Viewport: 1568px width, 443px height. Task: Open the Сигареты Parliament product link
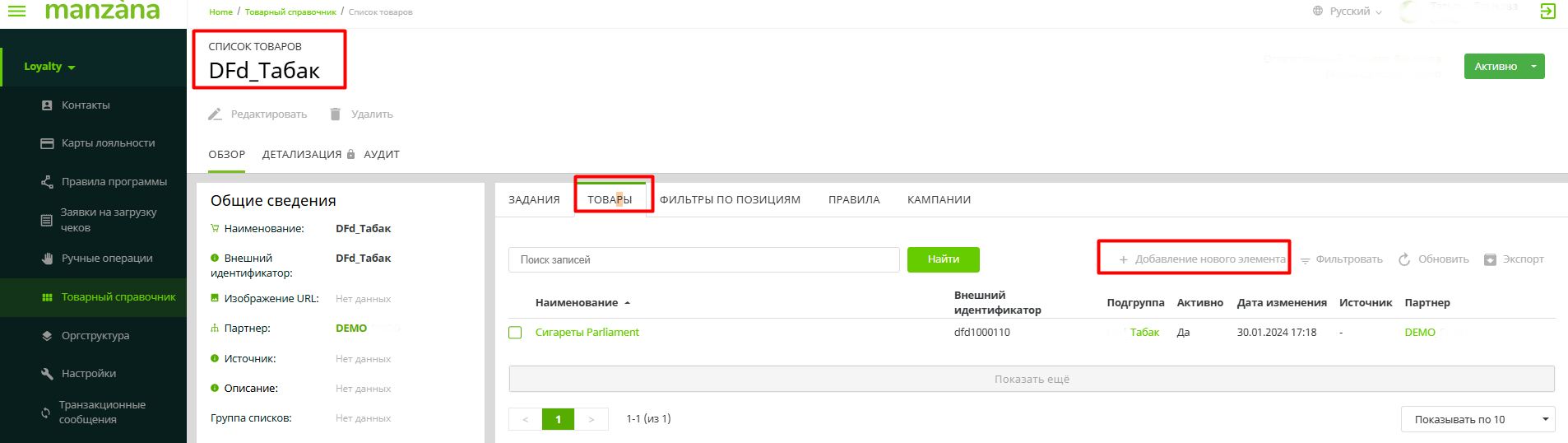click(x=587, y=333)
